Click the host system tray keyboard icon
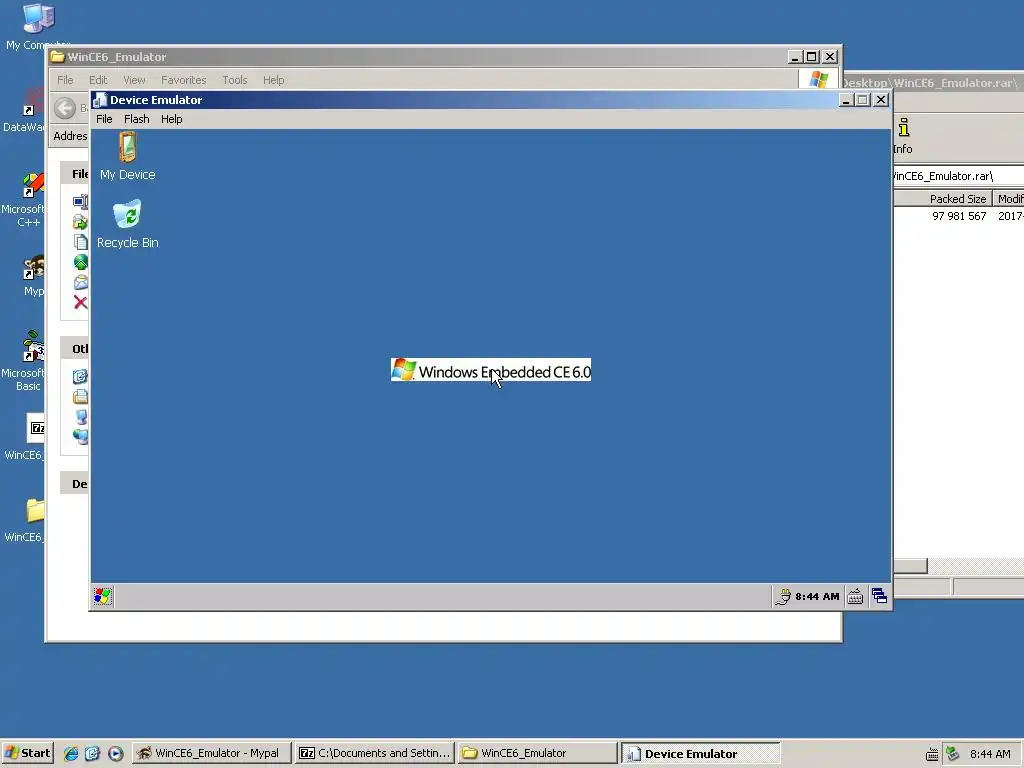This screenshot has height=768, width=1024. [x=933, y=754]
